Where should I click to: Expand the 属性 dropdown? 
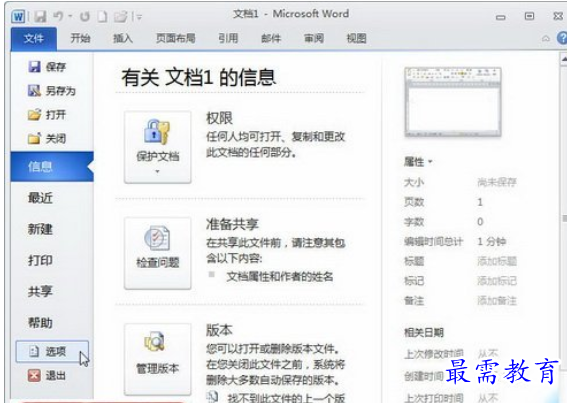click(x=418, y=162)
